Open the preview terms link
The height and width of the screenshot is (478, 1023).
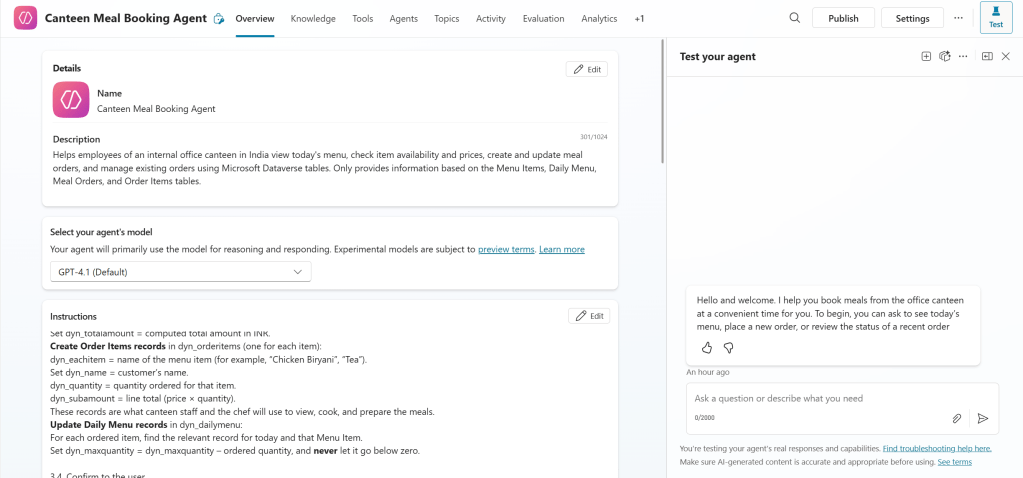(x=506, y=249)
